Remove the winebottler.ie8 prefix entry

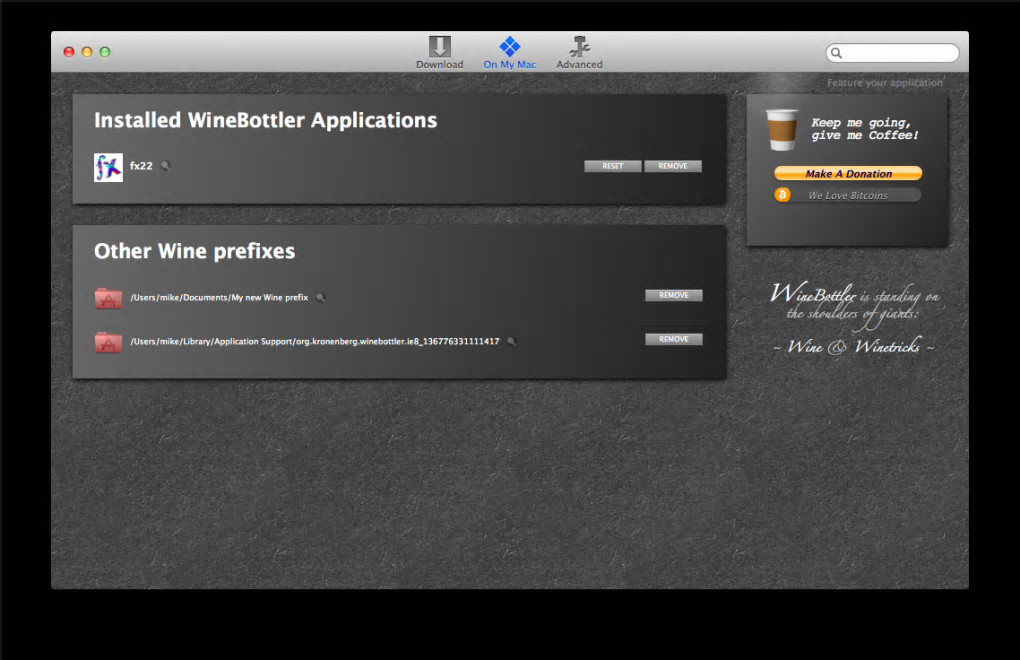(x=673, y=339)
